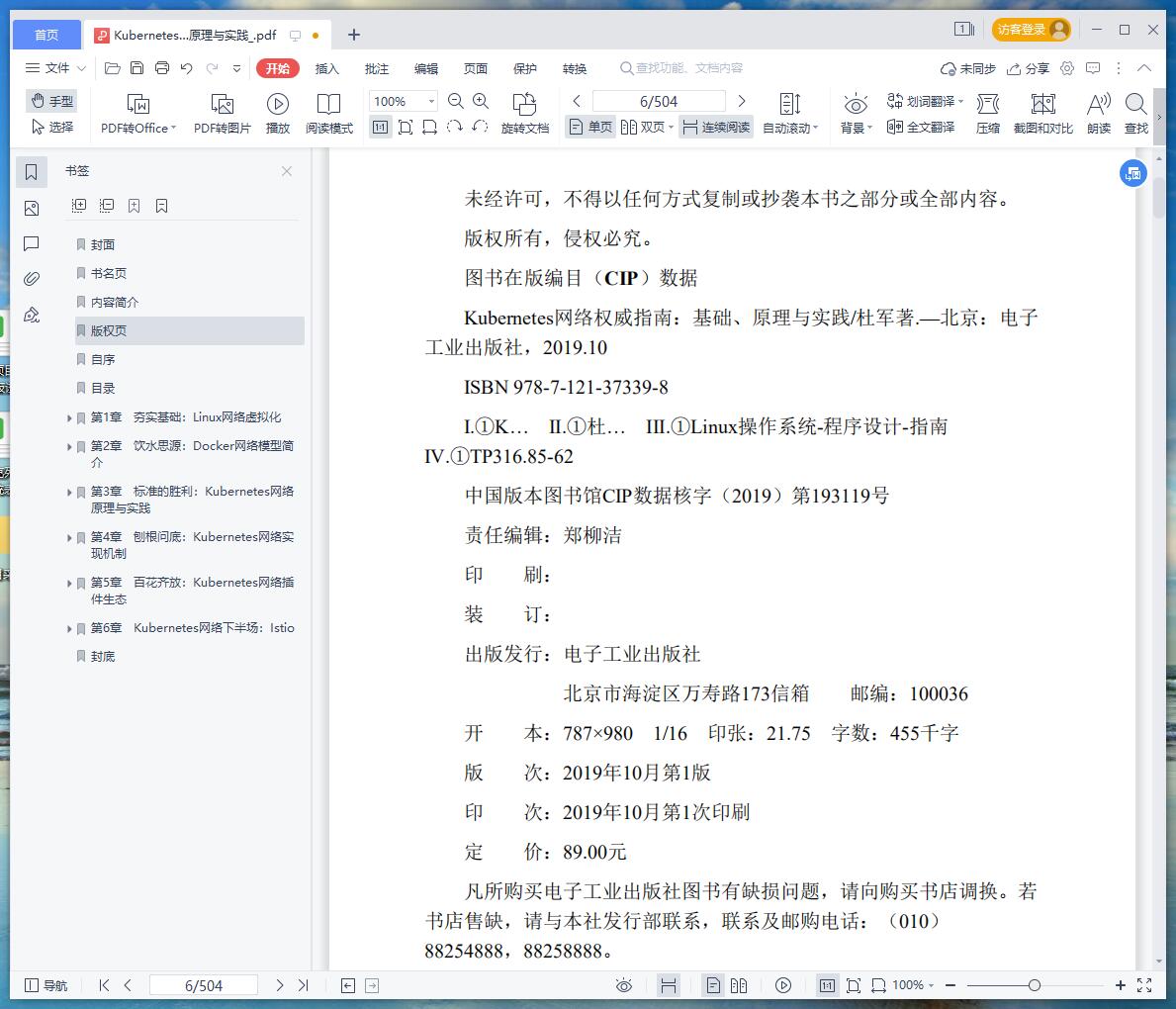Image resolution: width=1176 pixels, height=1009 pixels.
Task: Close the 书签 bookmark panel
Action: (x=287, y=171)
